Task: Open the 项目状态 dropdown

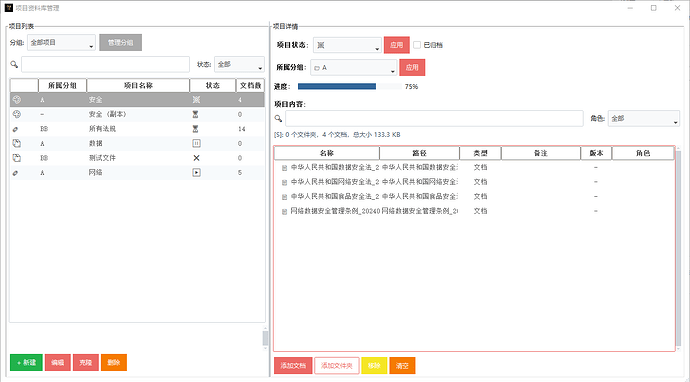Action: (x=347, y=45)
